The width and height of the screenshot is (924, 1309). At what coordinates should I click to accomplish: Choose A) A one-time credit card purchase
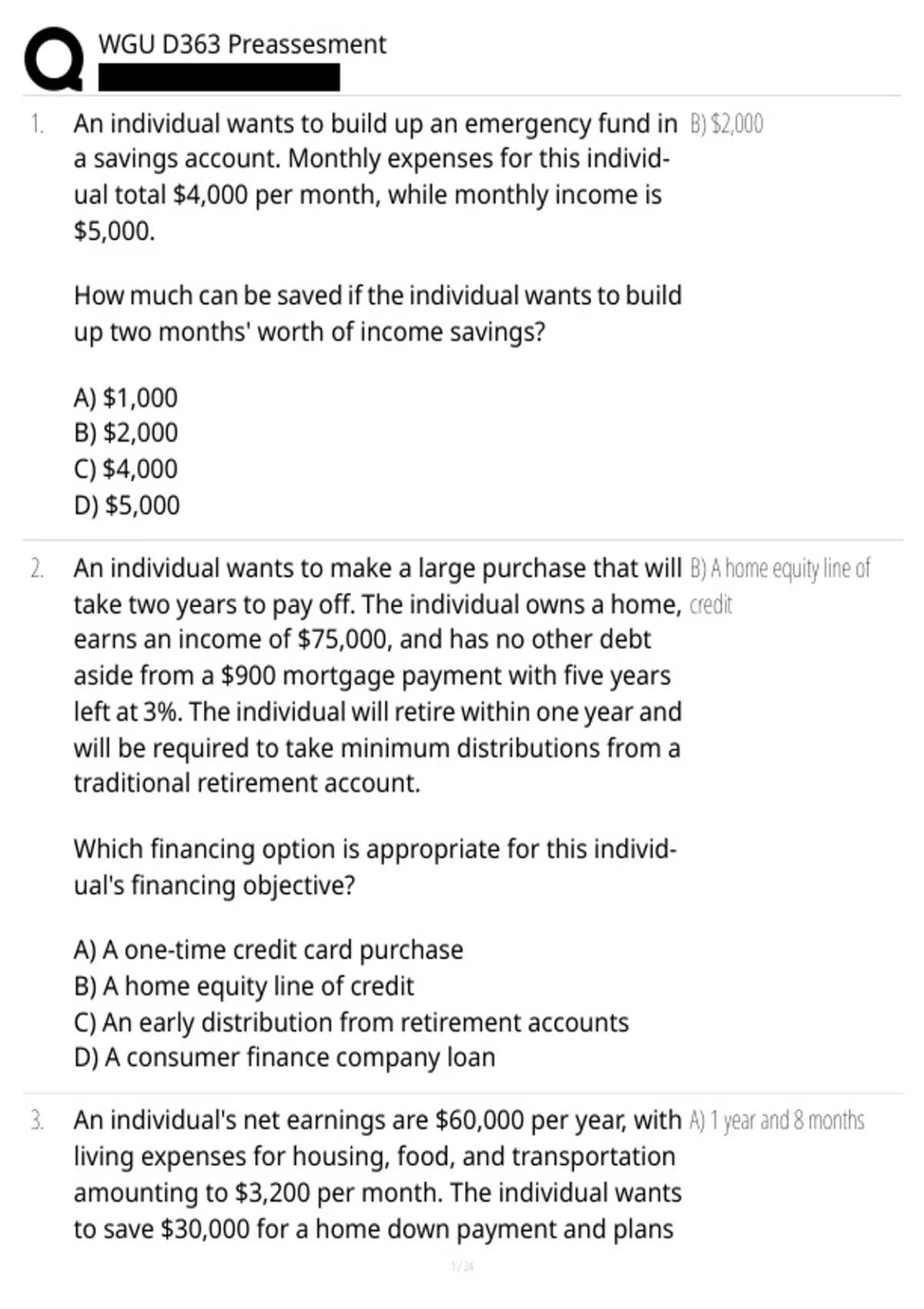tap(269, 950)
